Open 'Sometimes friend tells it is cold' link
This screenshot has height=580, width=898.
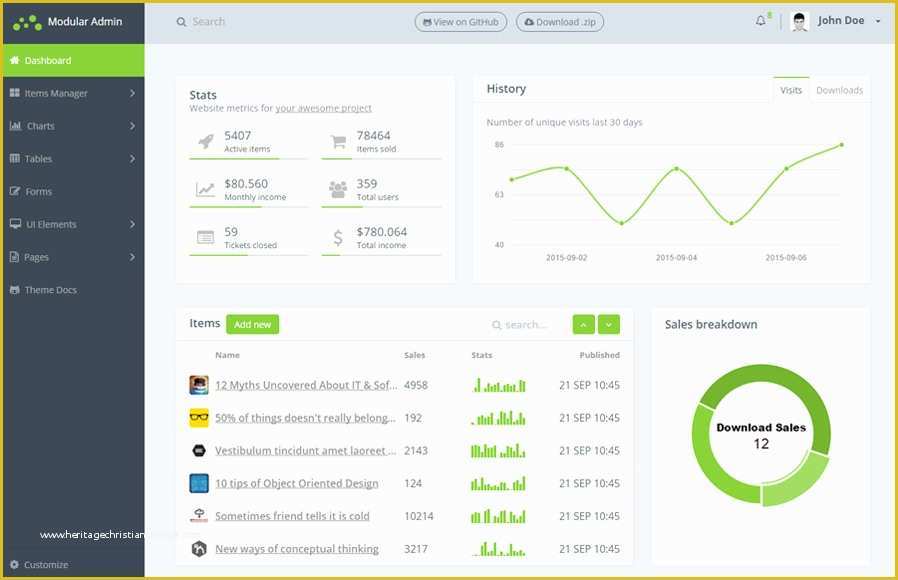click(x=292, y=516)
